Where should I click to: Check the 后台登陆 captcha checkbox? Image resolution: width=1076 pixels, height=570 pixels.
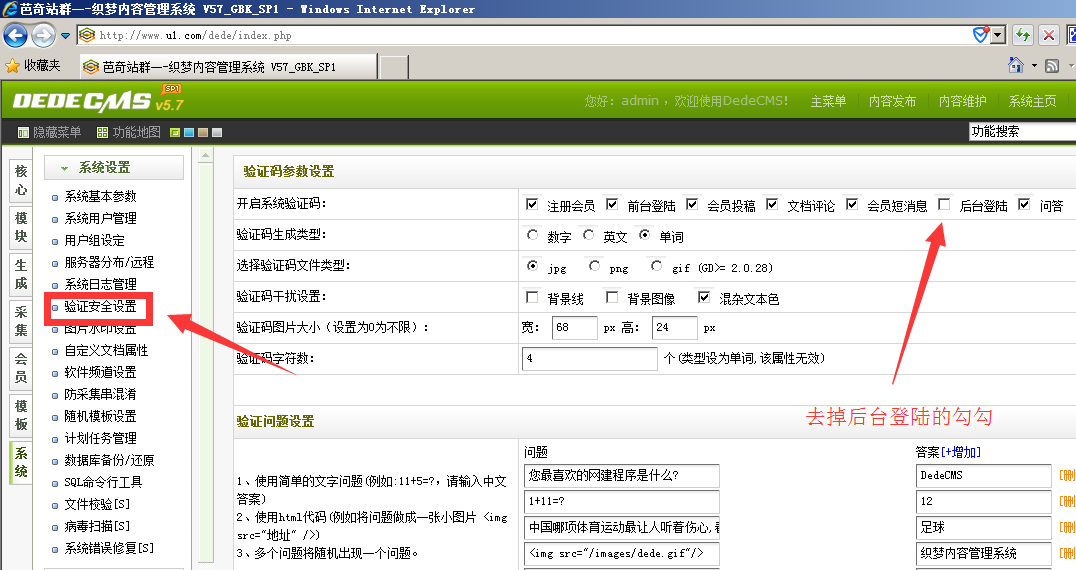pos(944,204)
